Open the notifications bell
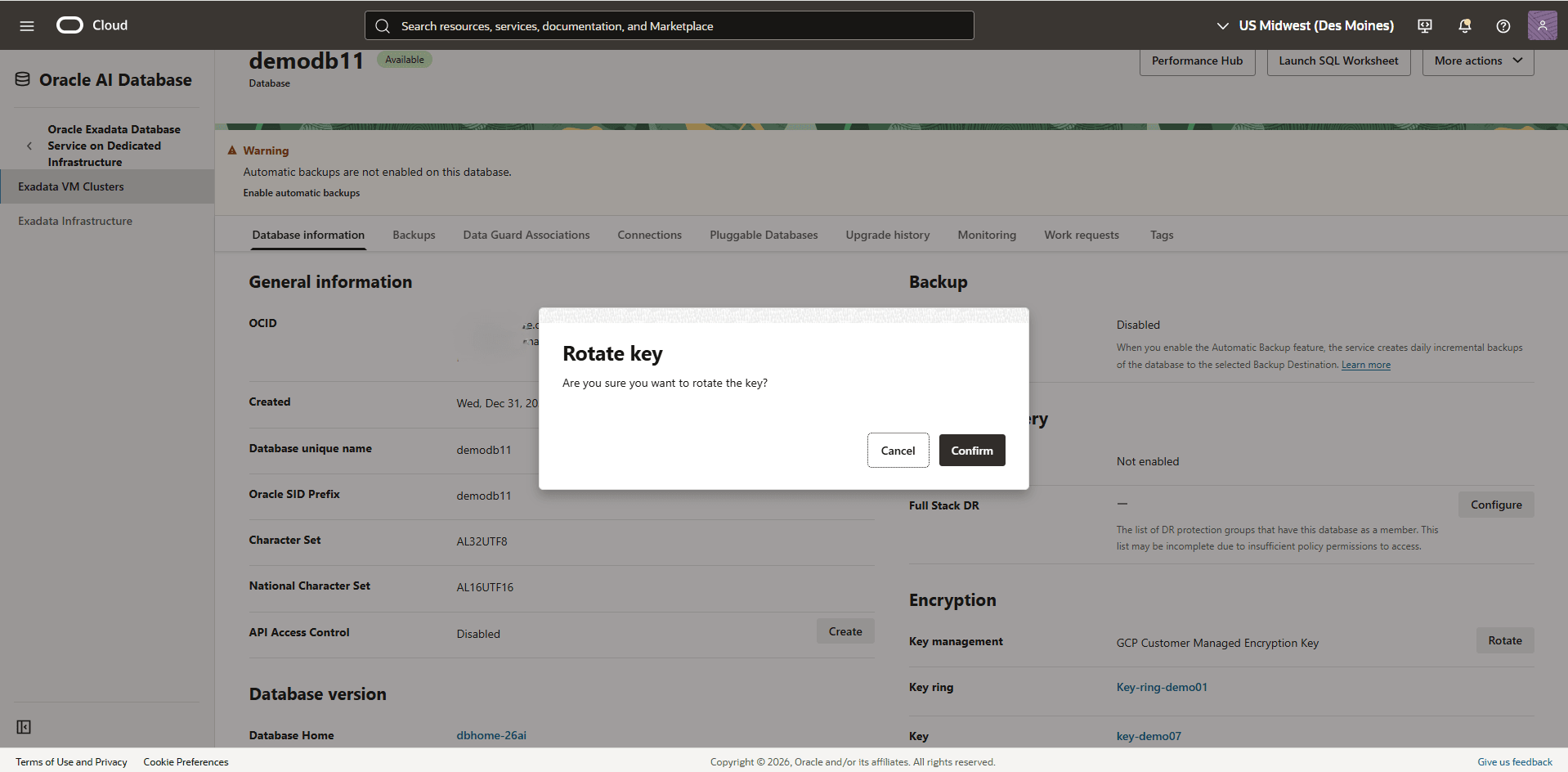Viewport: 1568px width, 772px height. 1463,25
